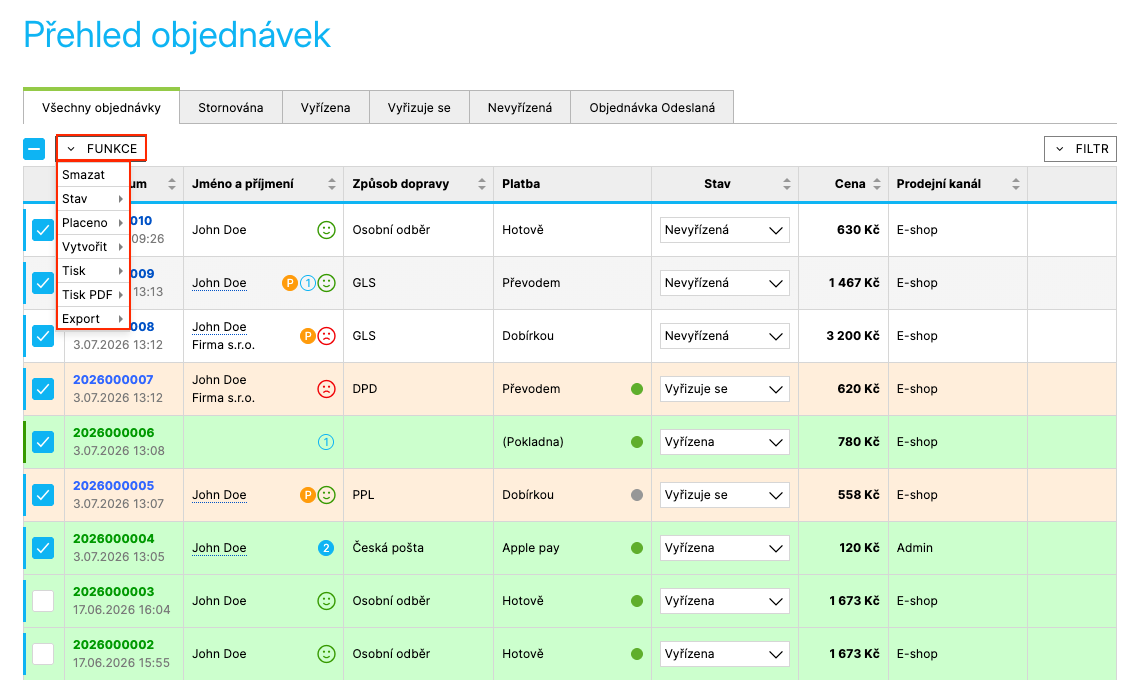Open John Doe customer link in PPL row
Image resolution: width=1139 pixels, height=680 pixels.
point(219,495)
